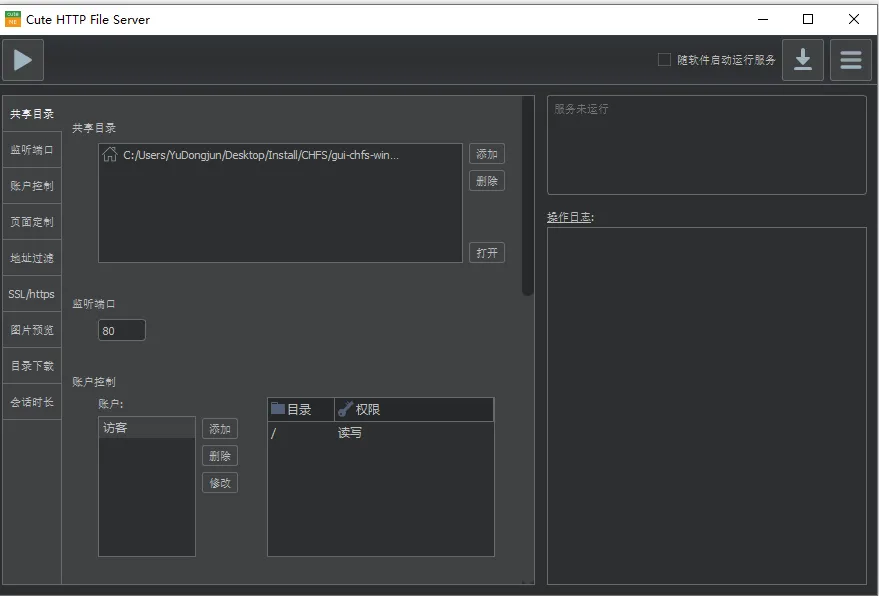Switch to the 监听端口 tab

(32, 150)
